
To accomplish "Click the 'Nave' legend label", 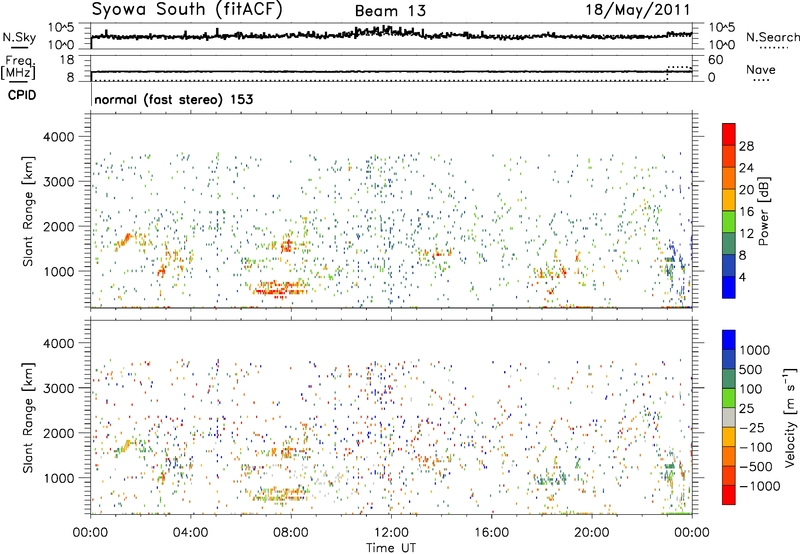I will tap(761, 69).
